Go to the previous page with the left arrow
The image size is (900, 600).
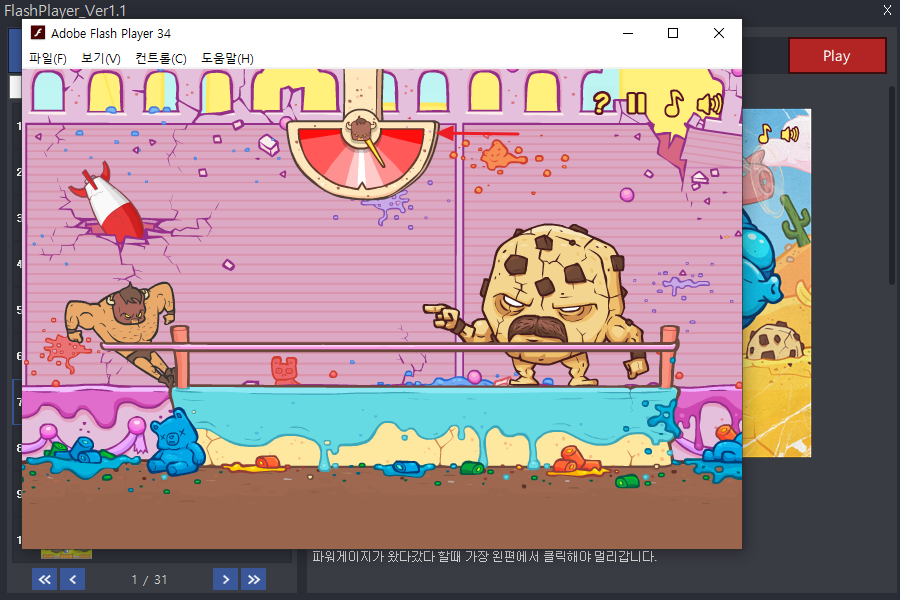(x=73, y=579)
